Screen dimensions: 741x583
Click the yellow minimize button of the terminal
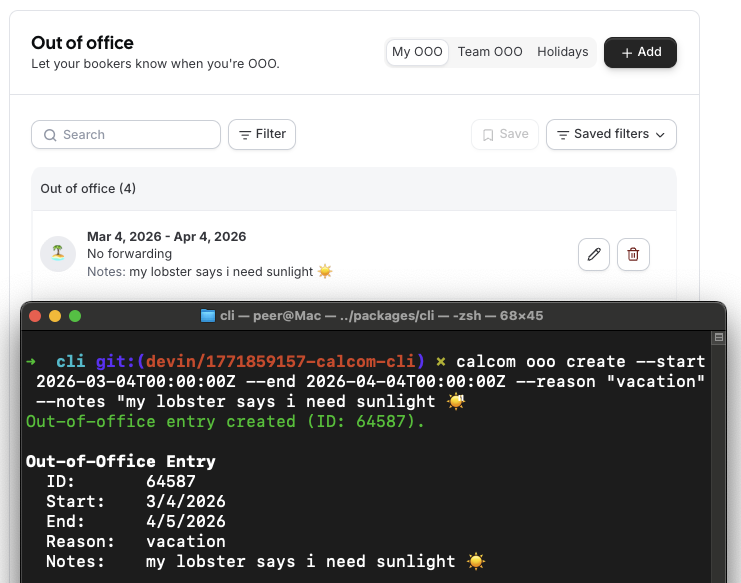pyautogui.click(x=55, y=316)
